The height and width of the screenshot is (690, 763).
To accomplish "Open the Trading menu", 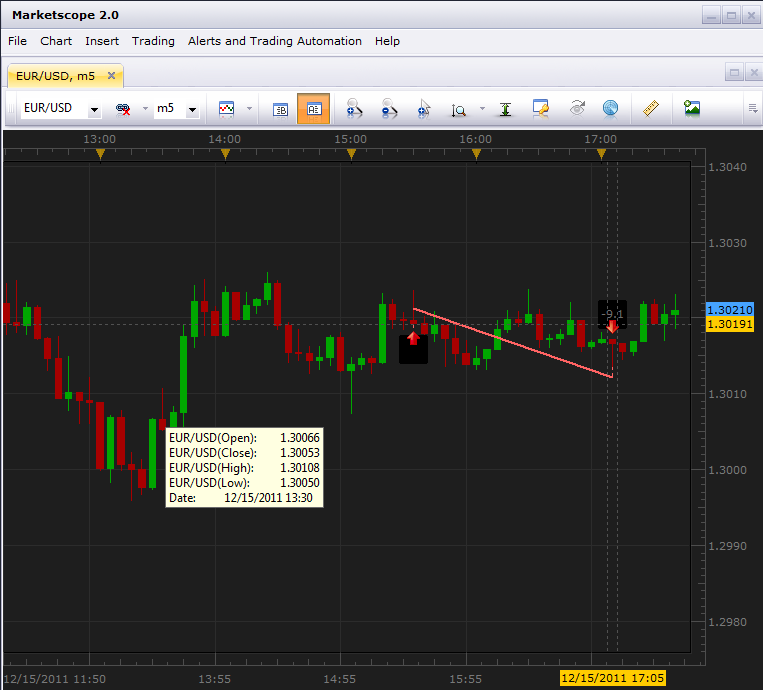I will [x=153, y=41].
